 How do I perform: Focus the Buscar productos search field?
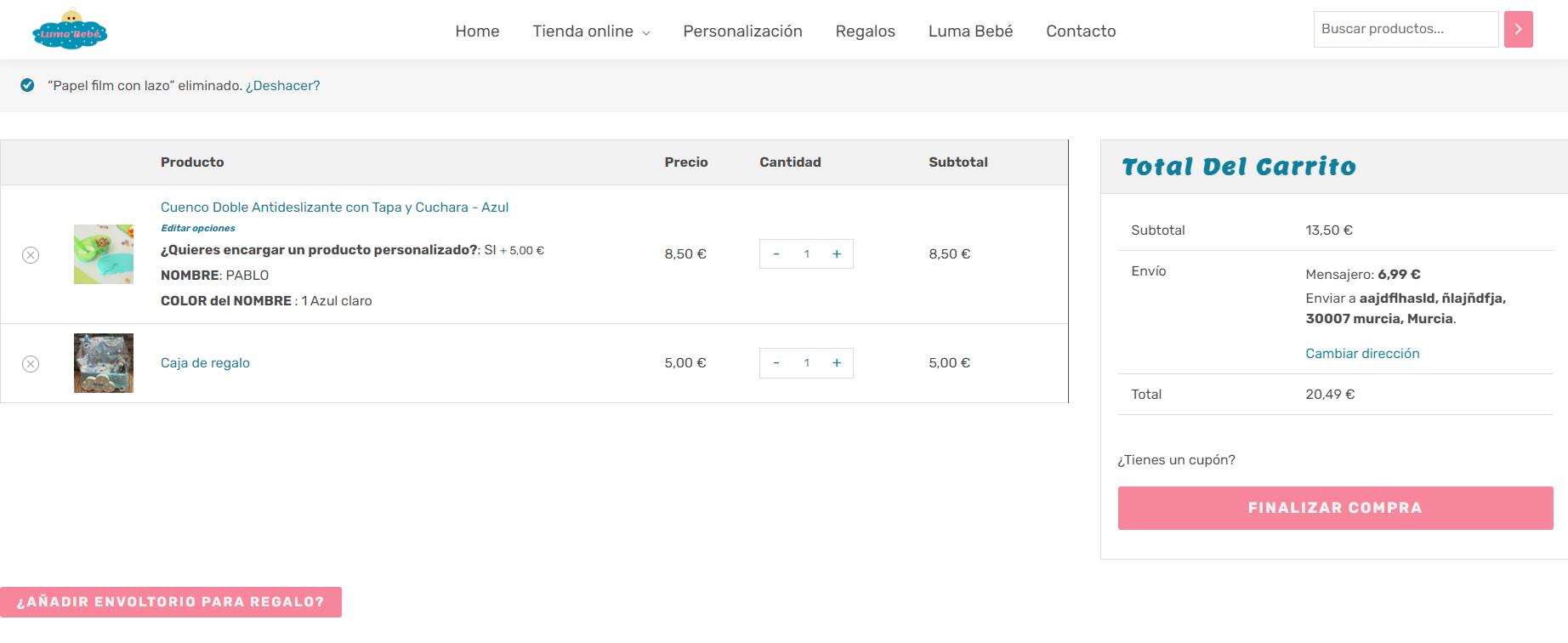pyautogui.click(x=1406, y=30)
